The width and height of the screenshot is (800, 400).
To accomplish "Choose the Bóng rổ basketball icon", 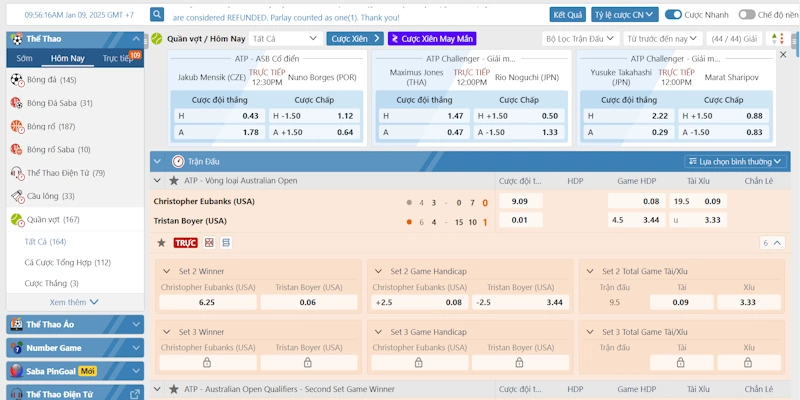I will (x=17, y=126).
